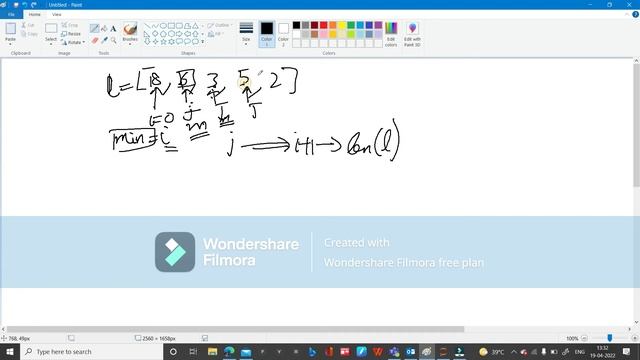The width and height of the screenshot is (640, 360).
Task: Click zoom out minus button
Action: pyautogui.click(x=584, y=338)
